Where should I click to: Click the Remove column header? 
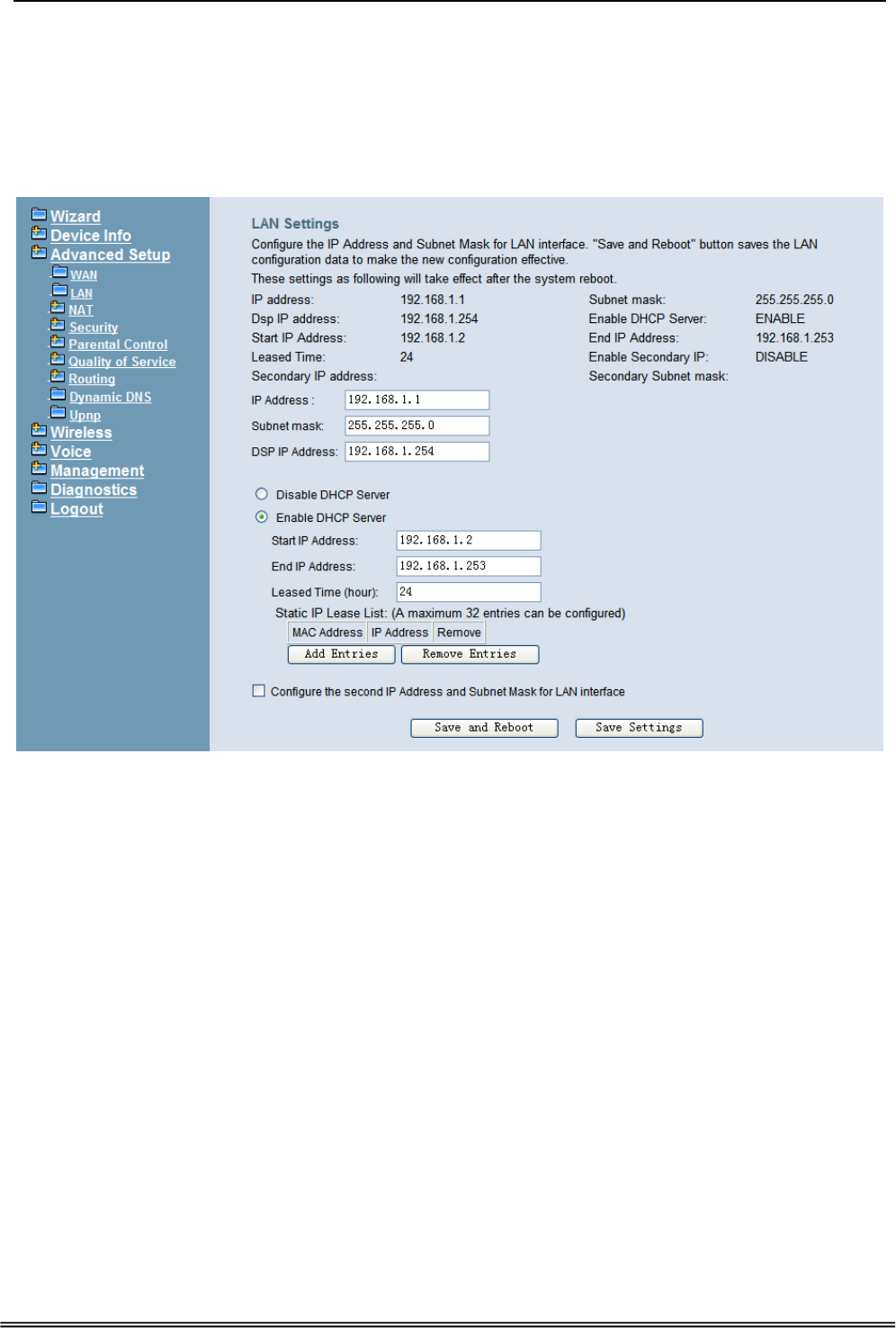(459, 633)
